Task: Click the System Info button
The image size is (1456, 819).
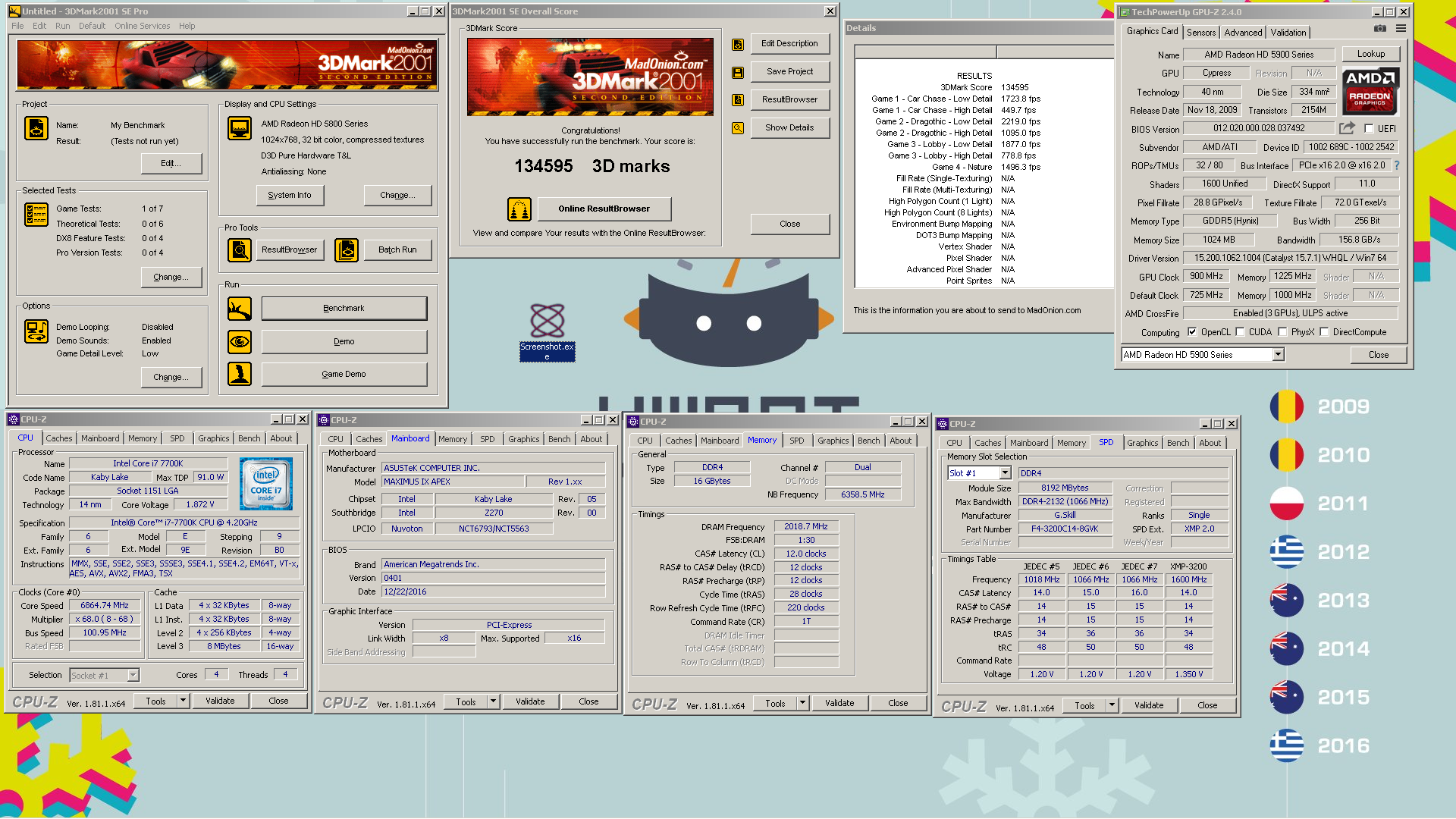Action: [290, 196]
